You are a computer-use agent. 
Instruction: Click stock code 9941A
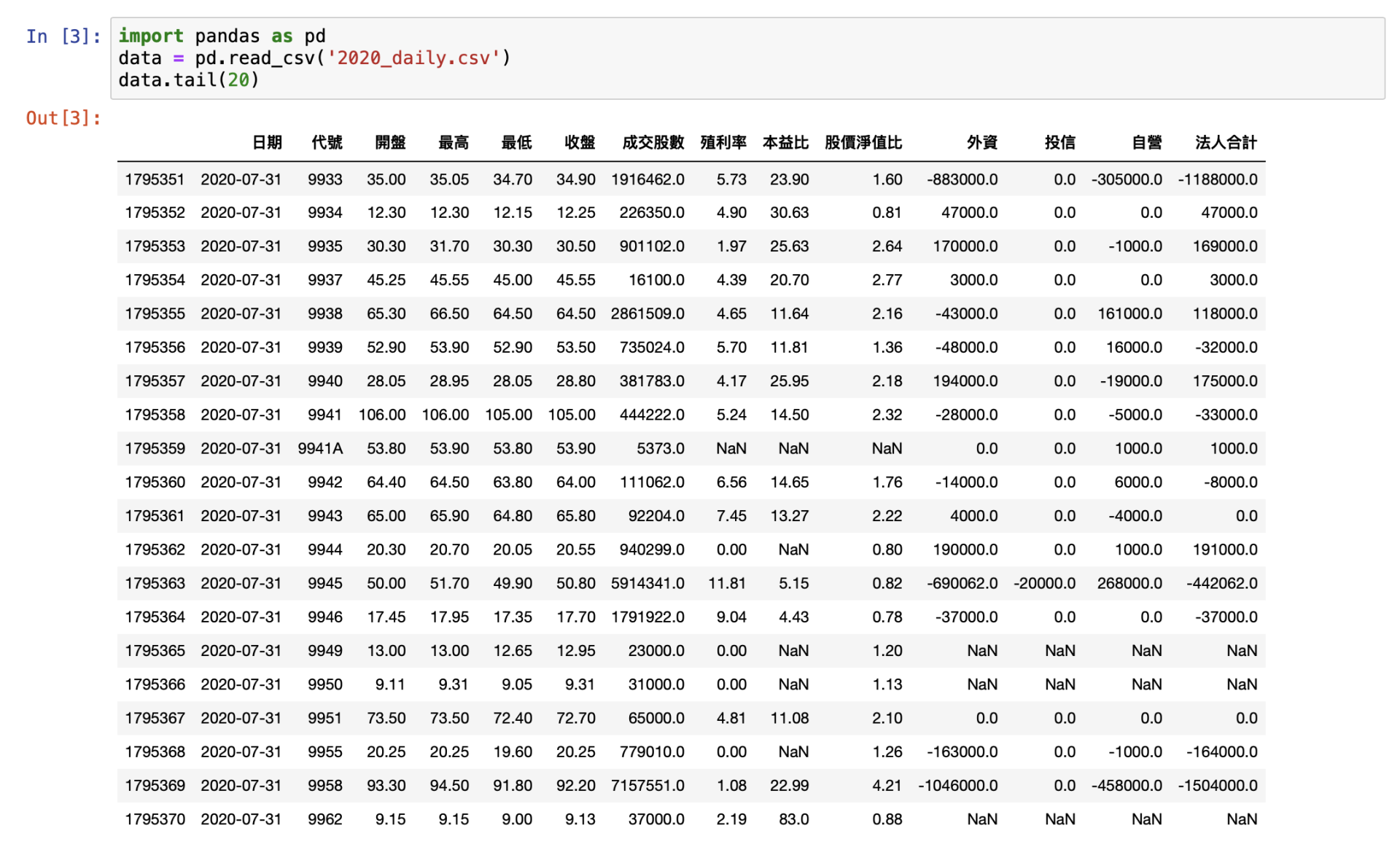point(320,449)
